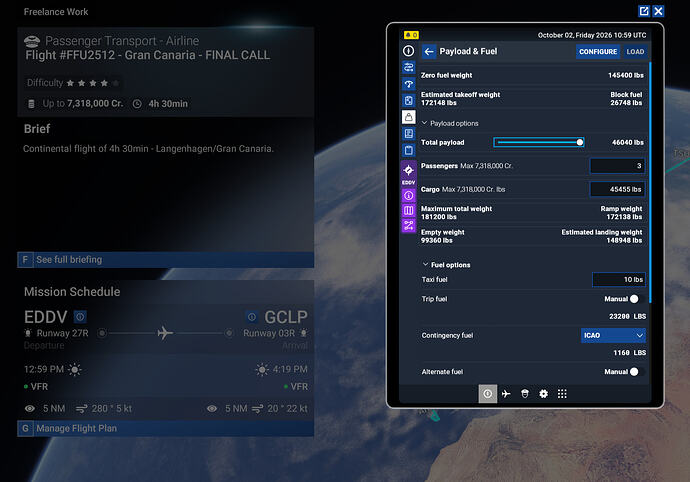Click departure wind 280° 5 kt

pos(112,408)
